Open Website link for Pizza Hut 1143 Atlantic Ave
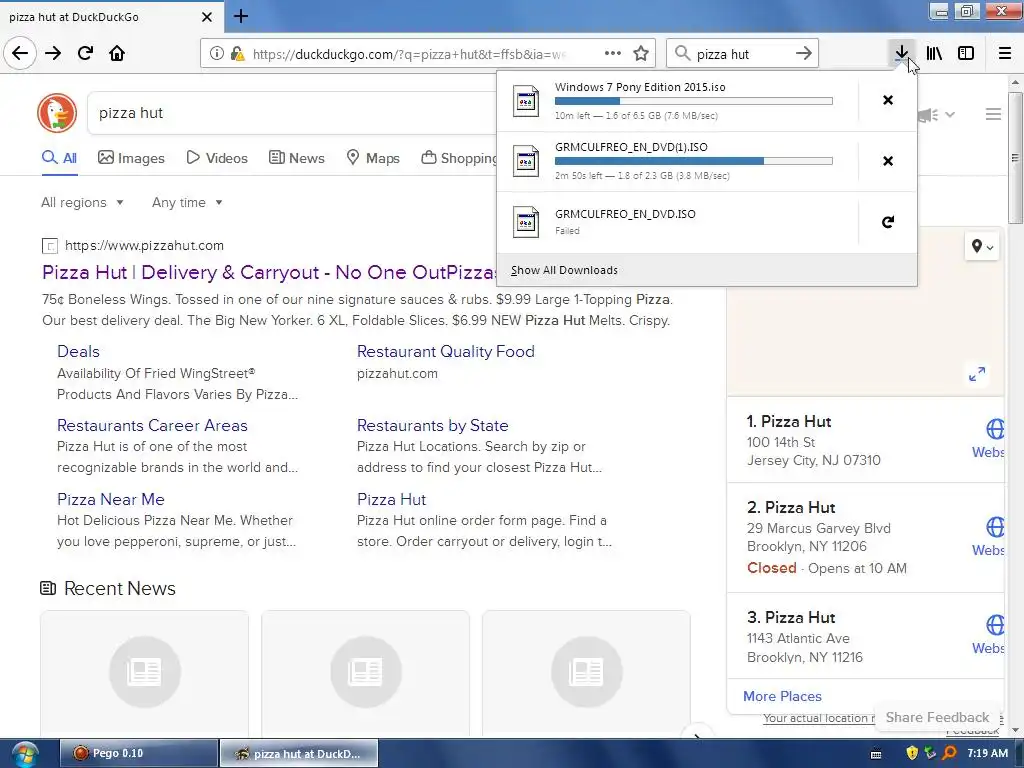The width and height of the screenshot is (1024, 768). 988,635
